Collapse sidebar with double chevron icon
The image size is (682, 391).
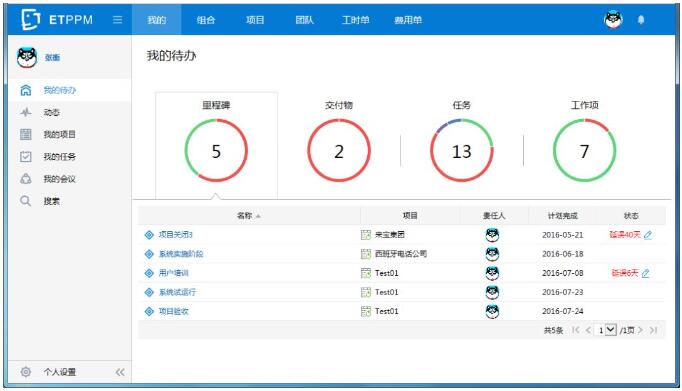120,372
